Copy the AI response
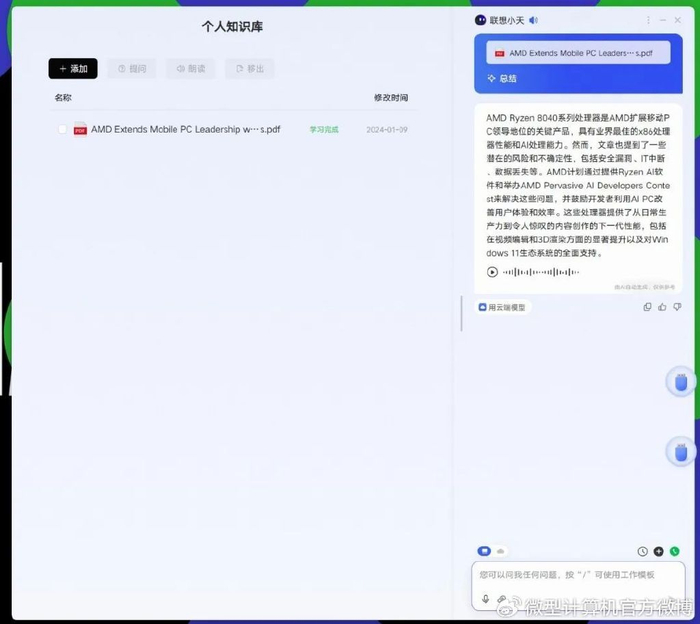 point(647,307)
